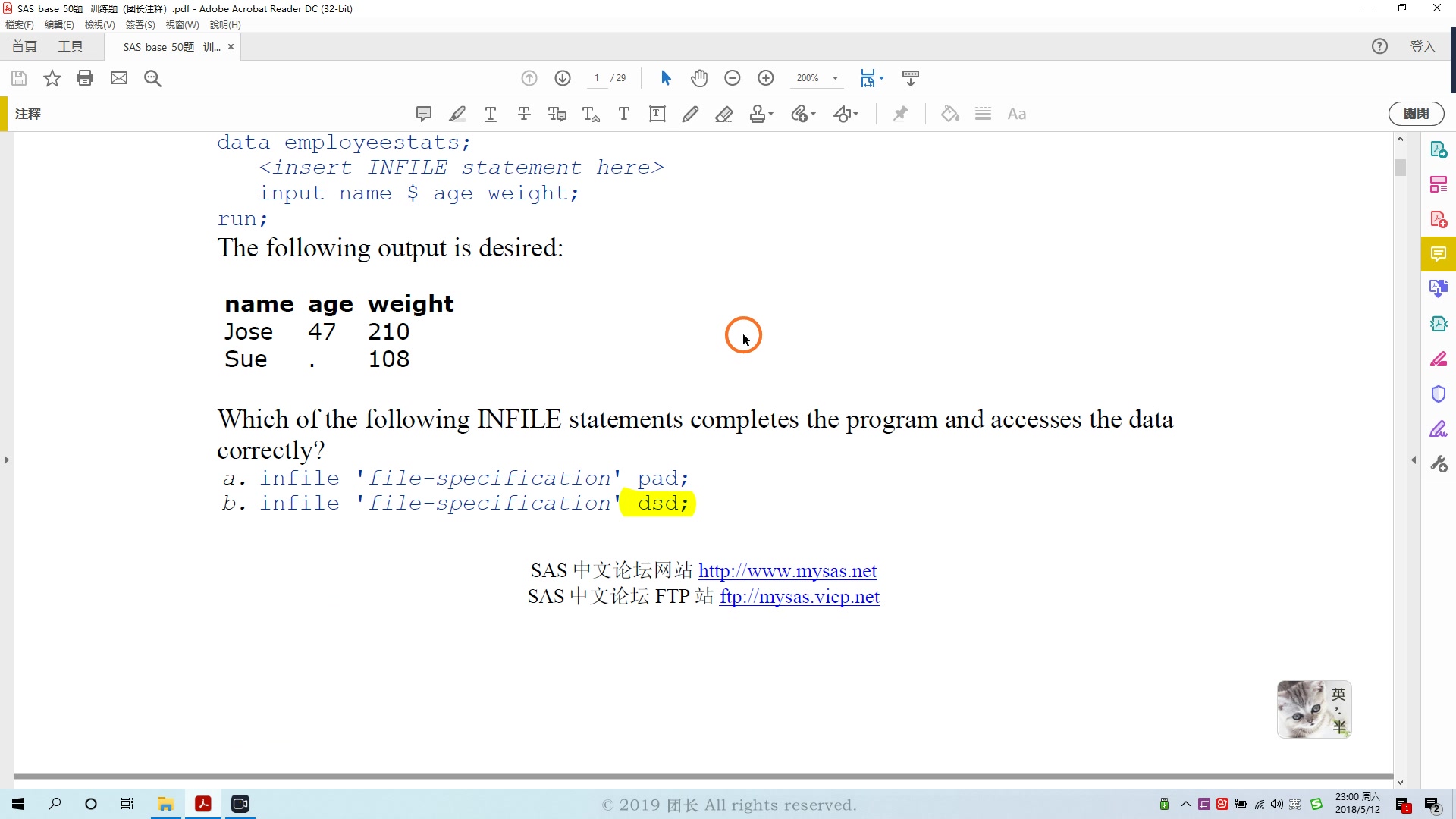Image resolution: width=1456 pixels, height=819 pixels.
Task: Go to previous page arrow
Action: point(529,78)
